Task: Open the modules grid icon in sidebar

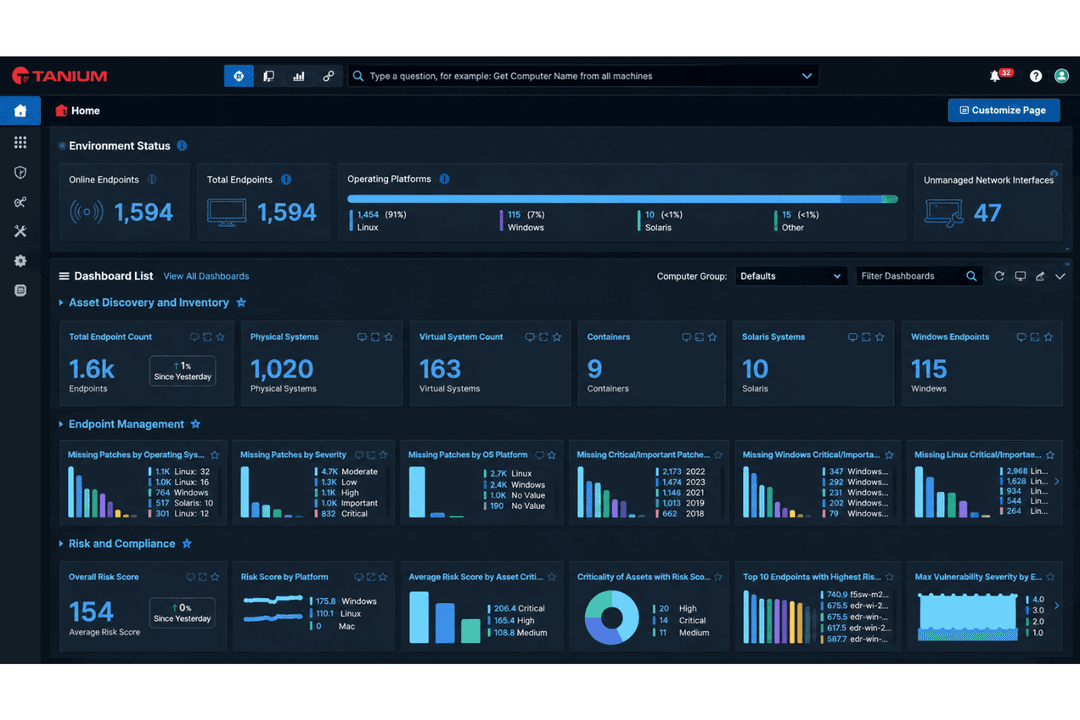Action: (20, 142)
